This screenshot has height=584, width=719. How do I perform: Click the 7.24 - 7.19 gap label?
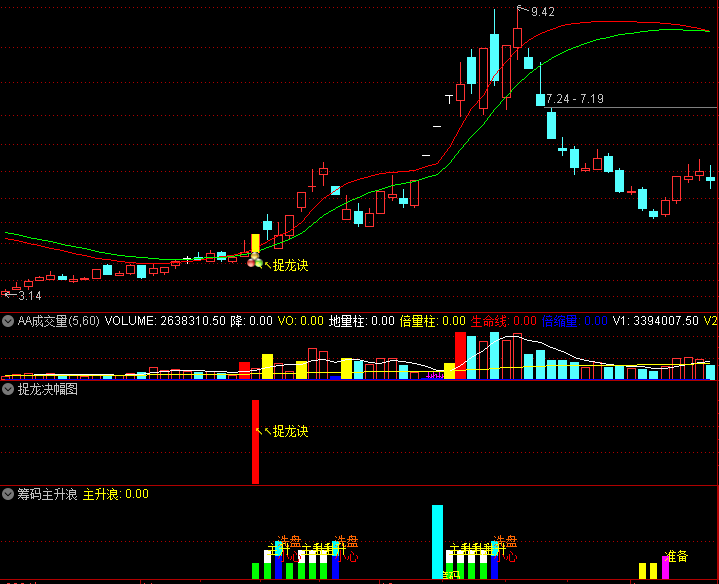[575, 99]
